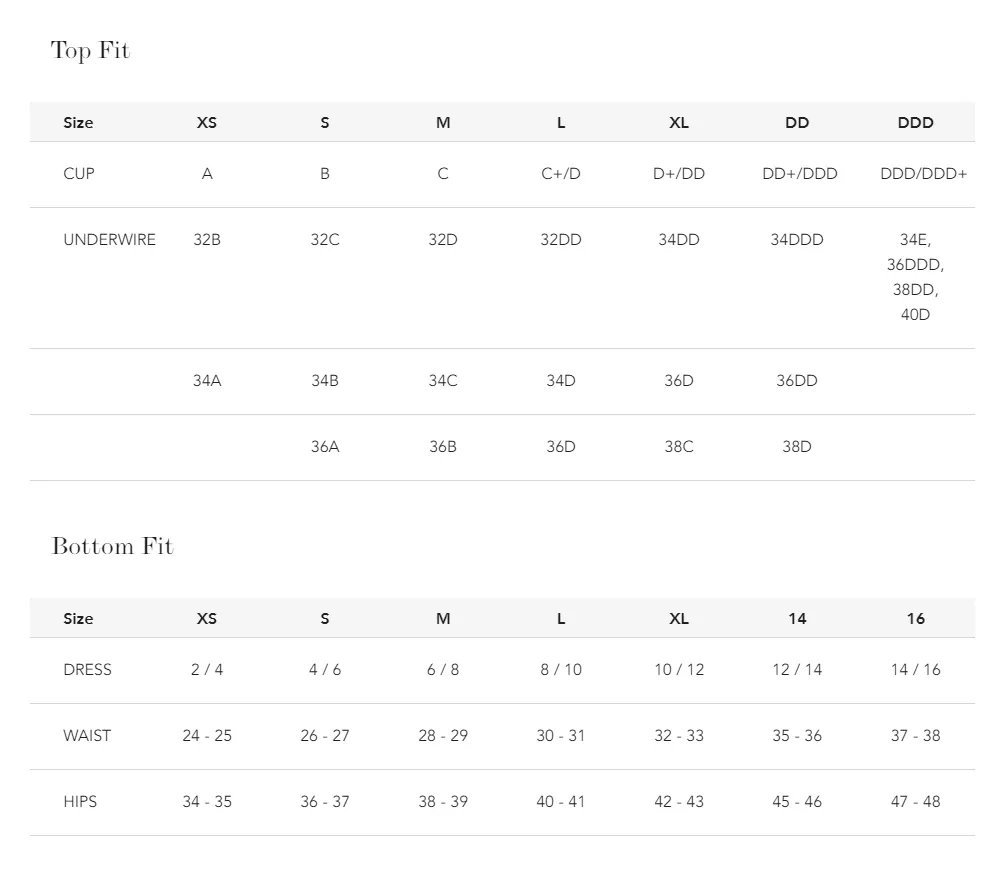Select the 32DD underwire cell
Image resolution: width=1006 pixels, height=870 pixels.
[561, 240]
